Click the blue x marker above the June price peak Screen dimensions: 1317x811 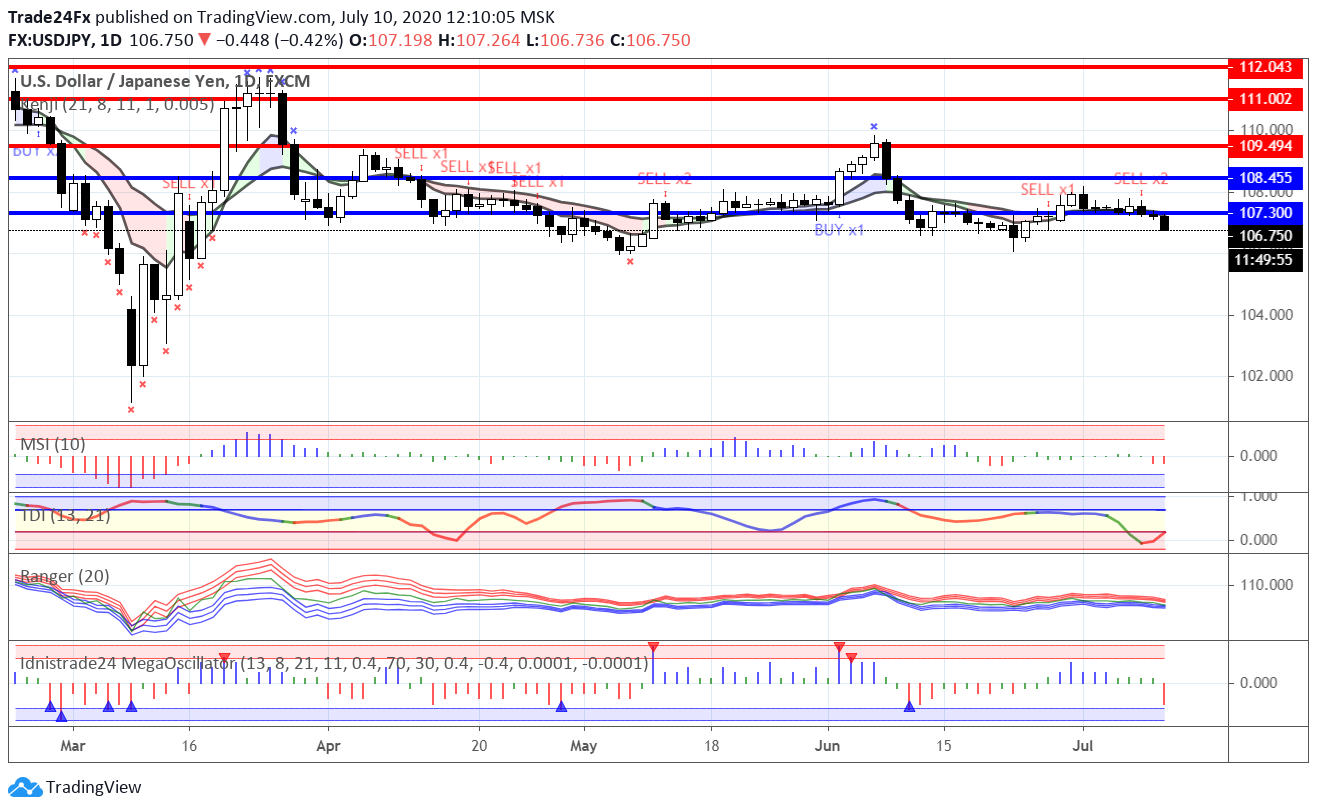(x=874, y=127)
